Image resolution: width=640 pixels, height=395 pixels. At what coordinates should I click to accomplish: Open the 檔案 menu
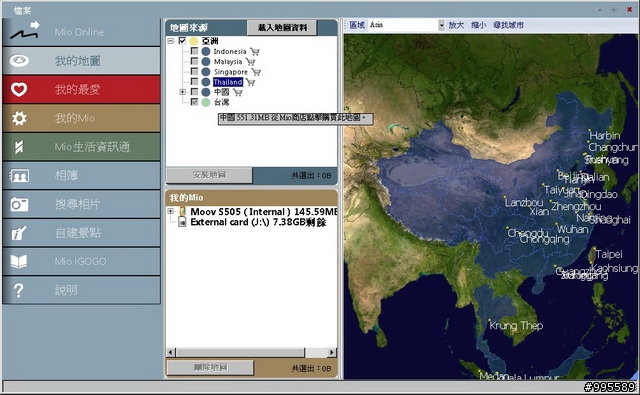click(x=22, y=11)
